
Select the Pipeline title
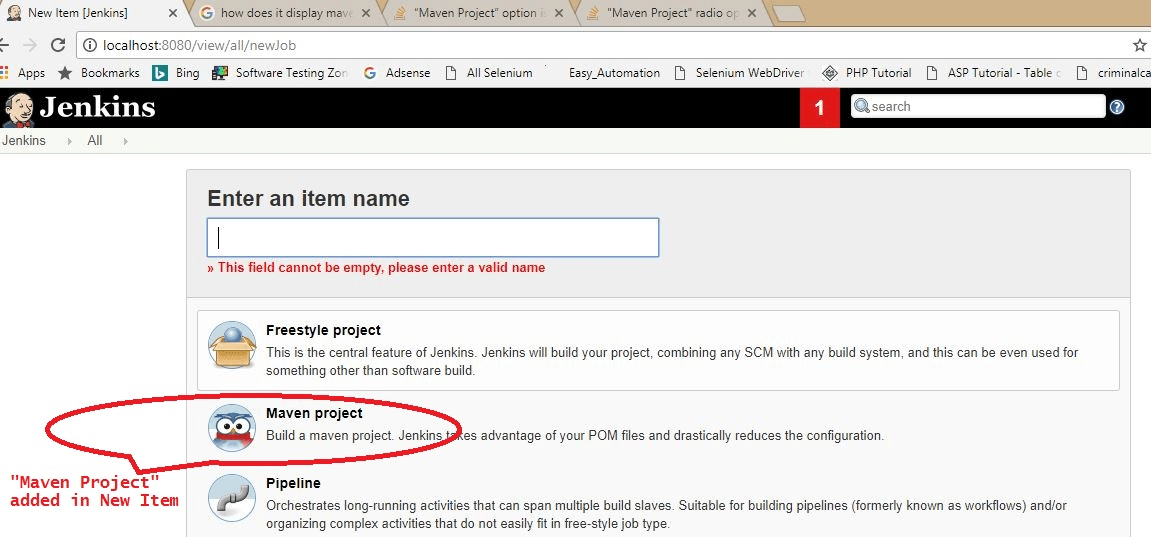(294, 484)
